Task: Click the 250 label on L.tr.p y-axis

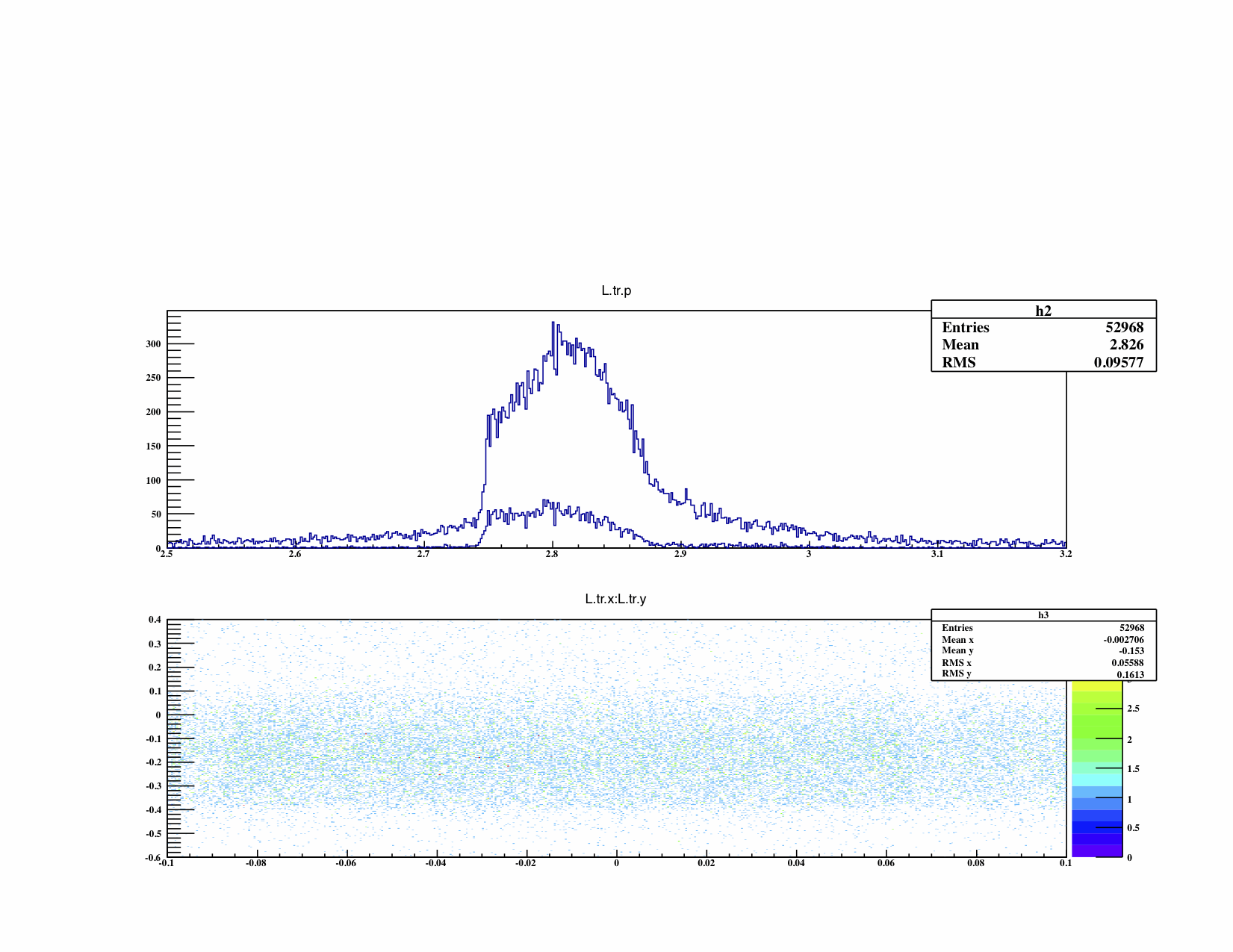Action: click(153, 378)
